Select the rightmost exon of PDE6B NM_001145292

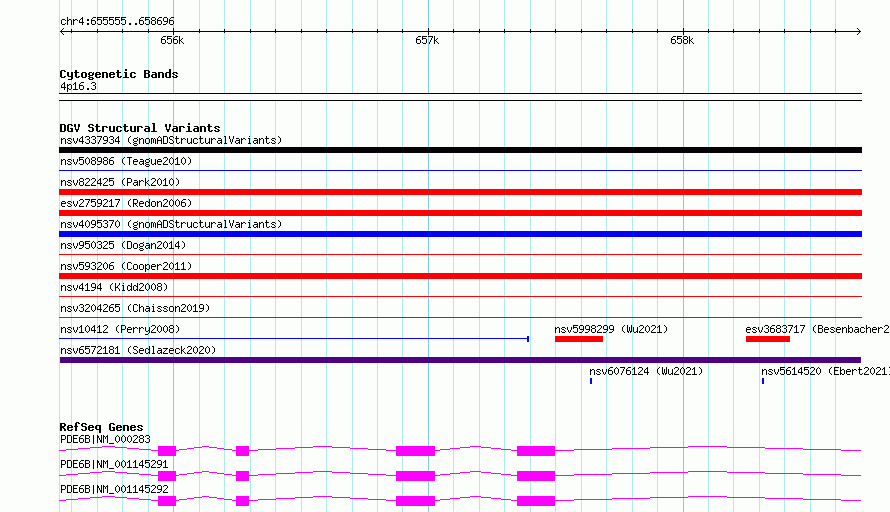[x=536, y=501]
